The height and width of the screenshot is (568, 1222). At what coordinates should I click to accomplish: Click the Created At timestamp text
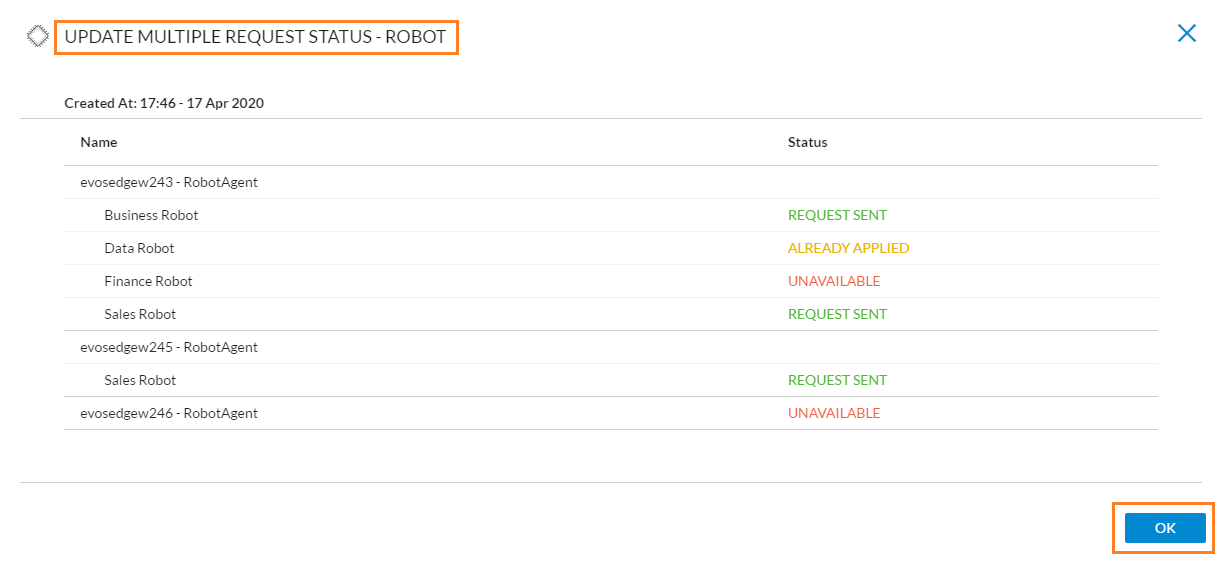pyautogui.click(x=164, y=103)
